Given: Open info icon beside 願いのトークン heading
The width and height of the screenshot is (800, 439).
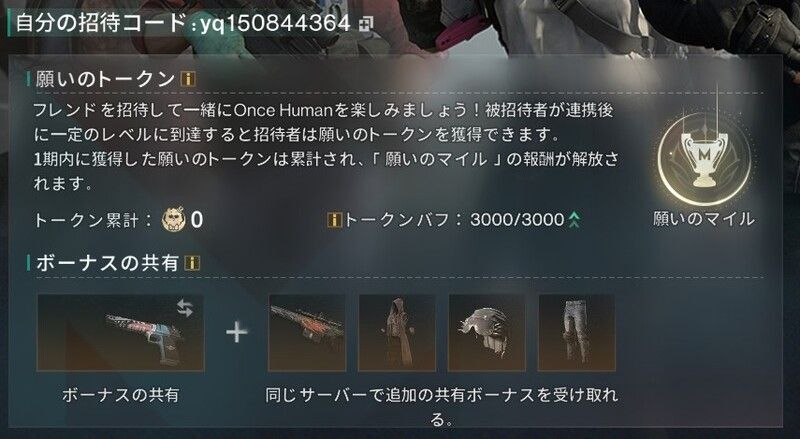Looking at the screenshot, I should tap(188, 79).
